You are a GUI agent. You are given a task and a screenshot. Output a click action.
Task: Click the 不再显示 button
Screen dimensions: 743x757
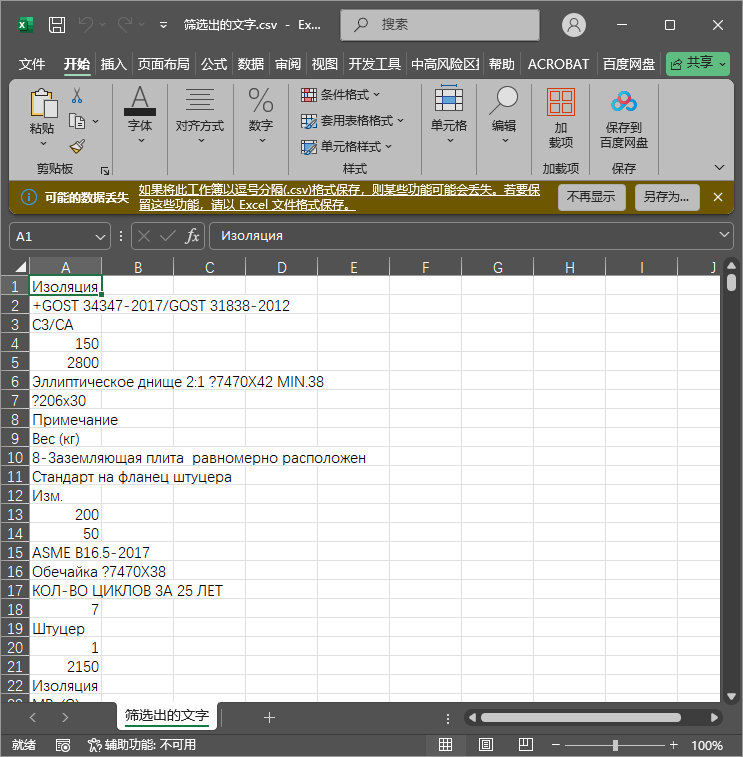591,197
